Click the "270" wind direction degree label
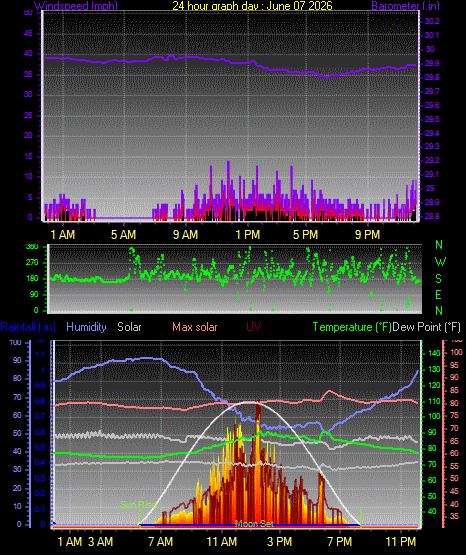 (32, 263)
